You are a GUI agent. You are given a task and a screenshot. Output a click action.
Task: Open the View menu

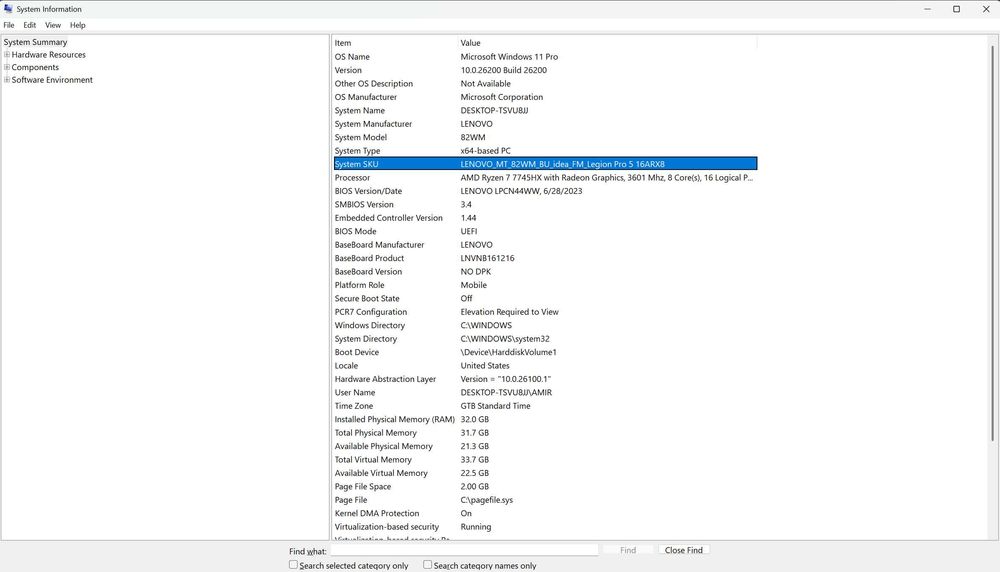(x=53, y=25)
